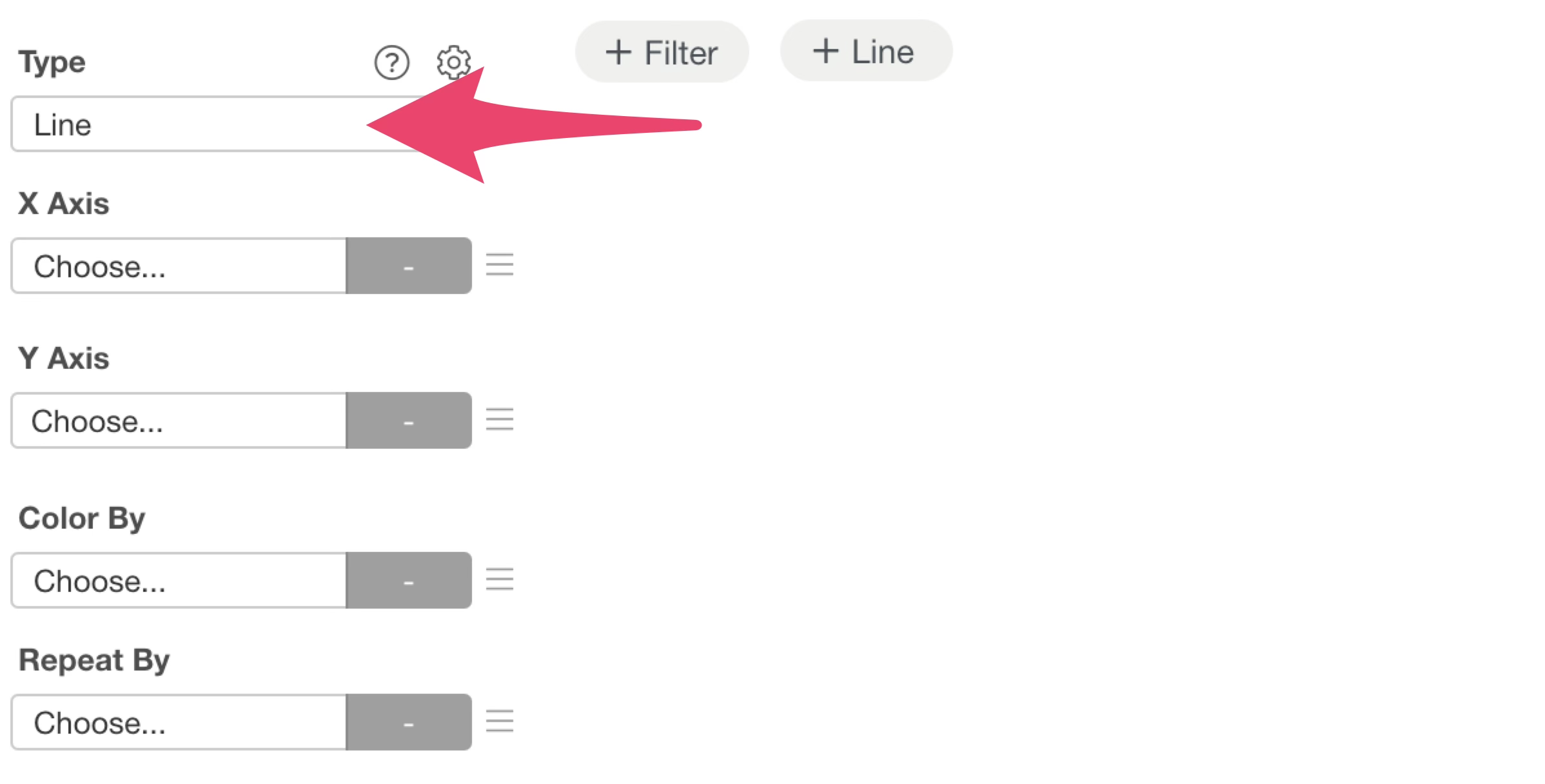Open the chart Type dropdown showing Line
This screenshot has width=1545, height=784.
pos(193,124)
